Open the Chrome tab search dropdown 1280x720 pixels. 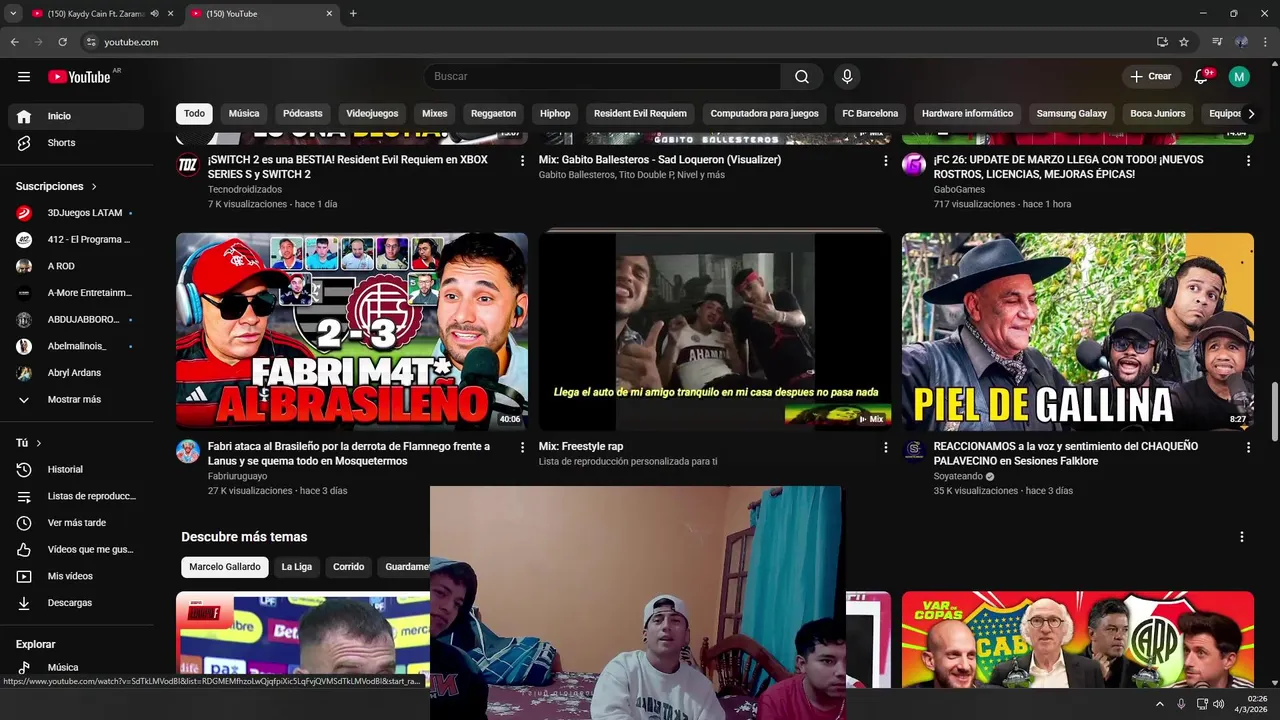click(x=13, y=14)
